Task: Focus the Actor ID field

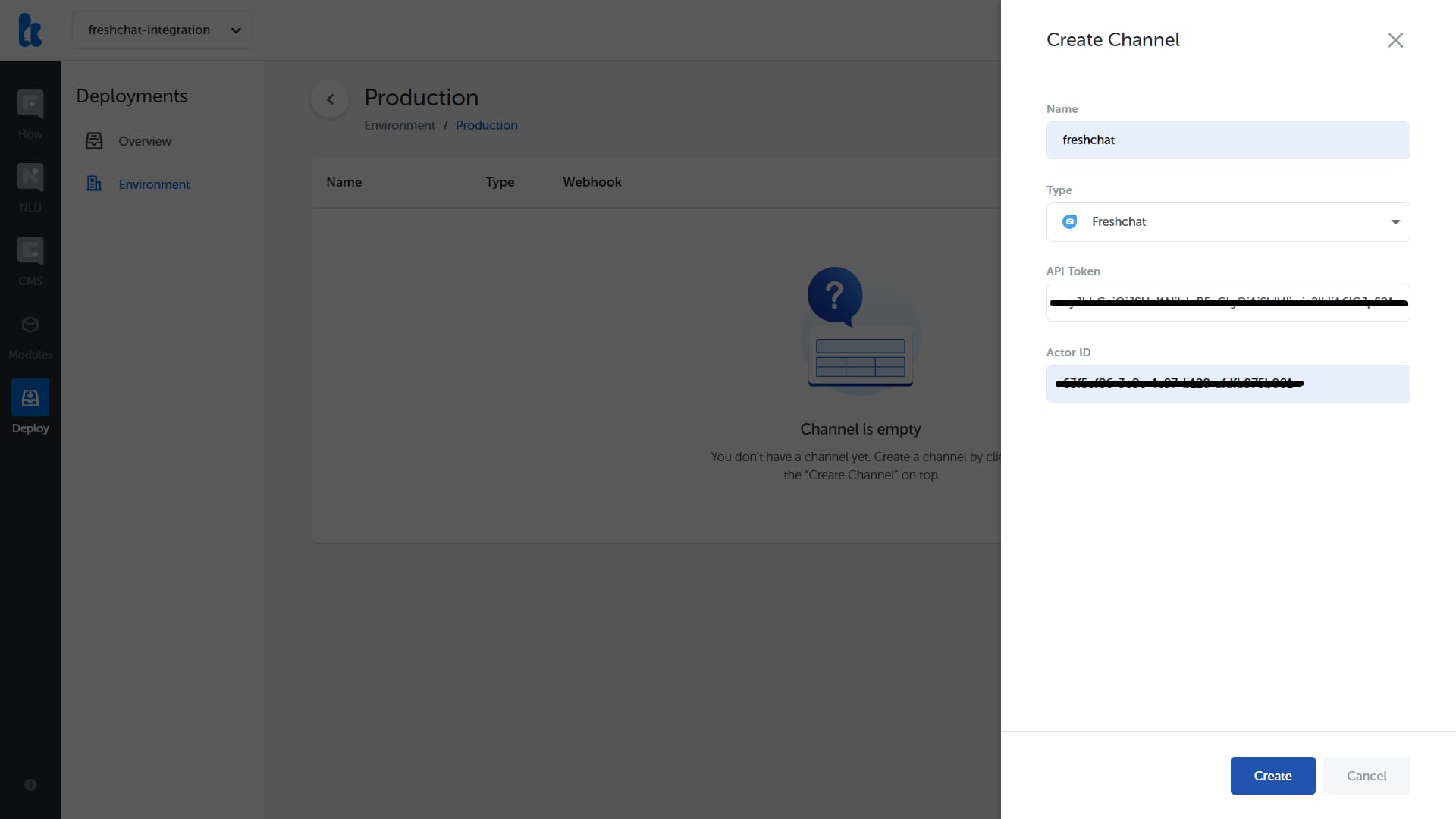Action: (1228, 384)
